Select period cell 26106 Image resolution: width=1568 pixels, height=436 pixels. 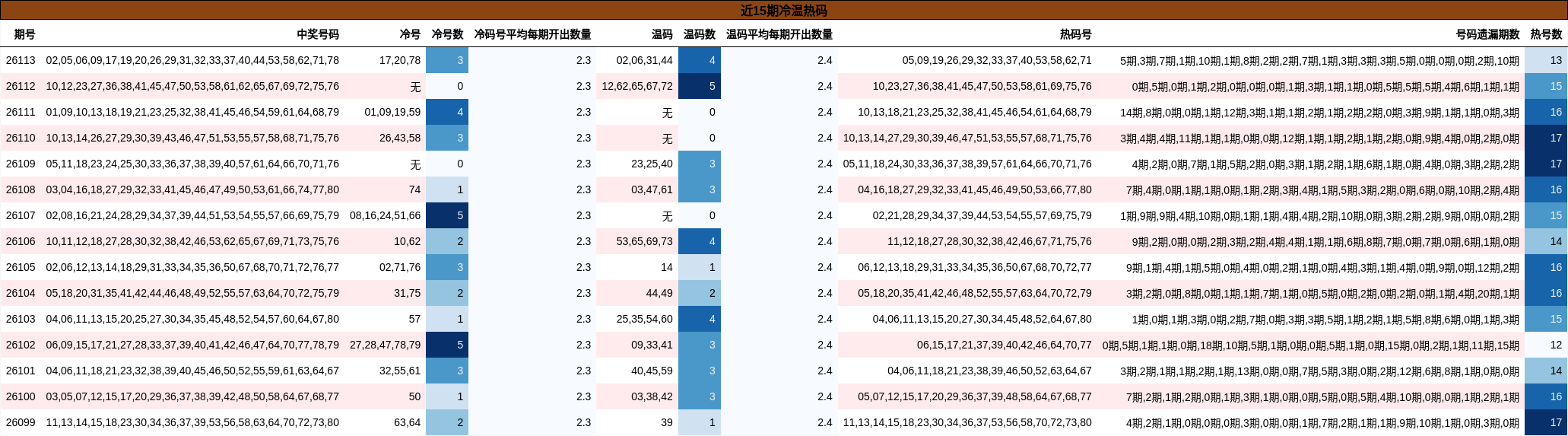pos(21,241)
